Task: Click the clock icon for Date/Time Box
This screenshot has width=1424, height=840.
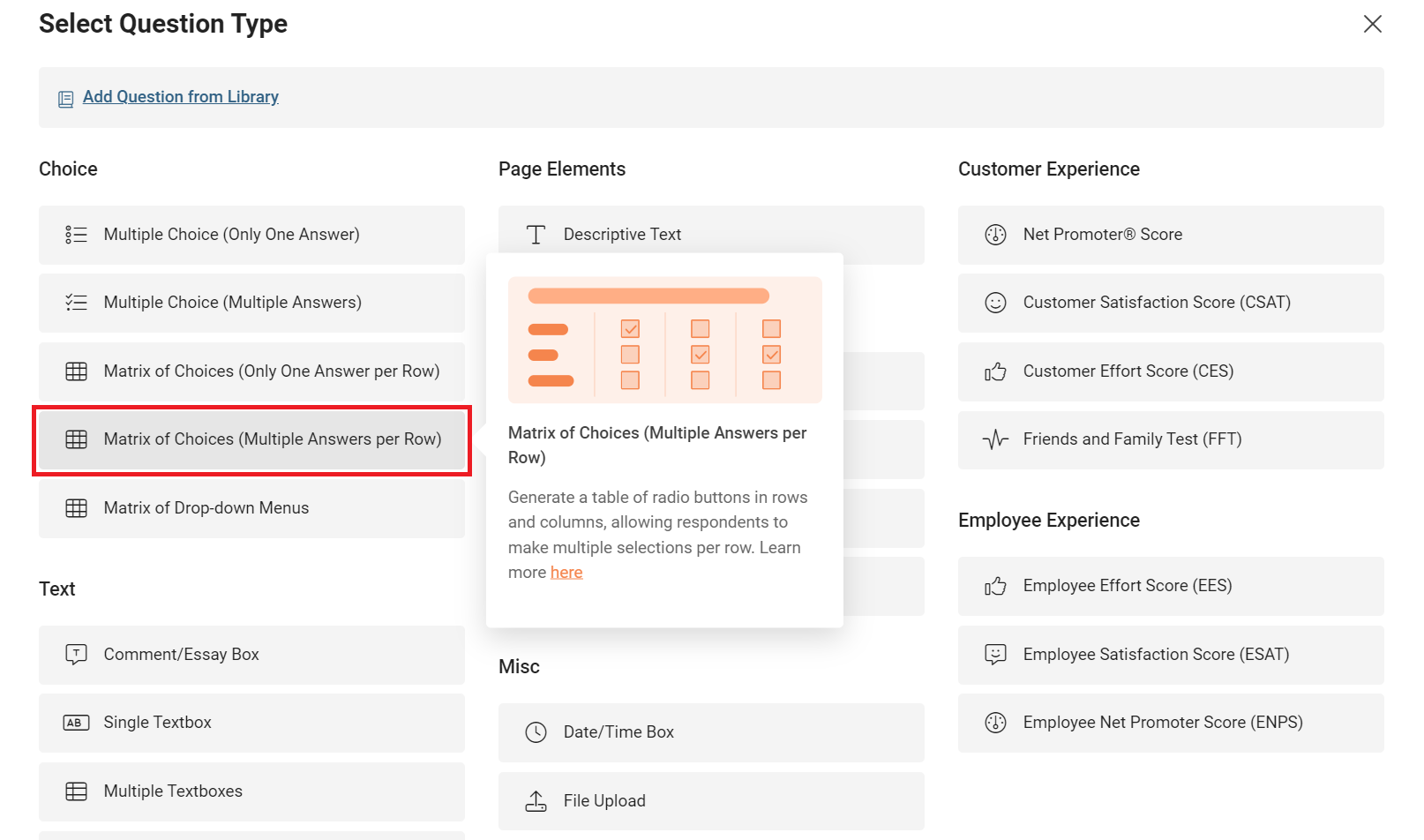Action: [536, 732]
